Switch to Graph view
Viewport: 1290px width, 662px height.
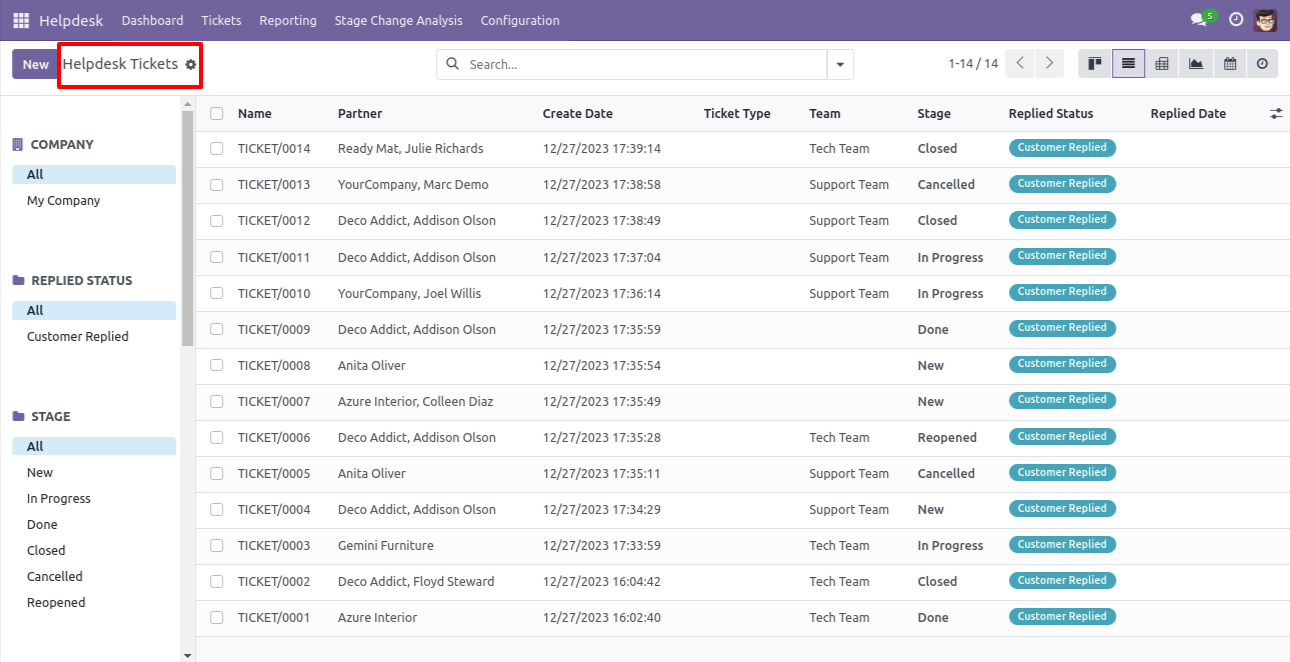pos(1196,64)
